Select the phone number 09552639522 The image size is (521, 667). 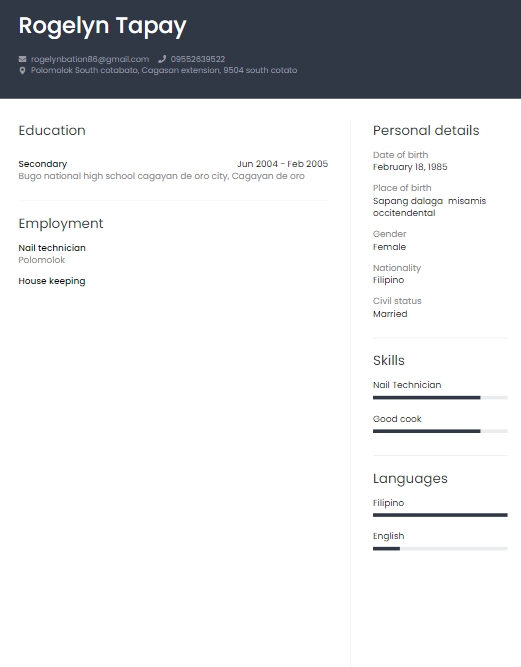click(198, 59)
